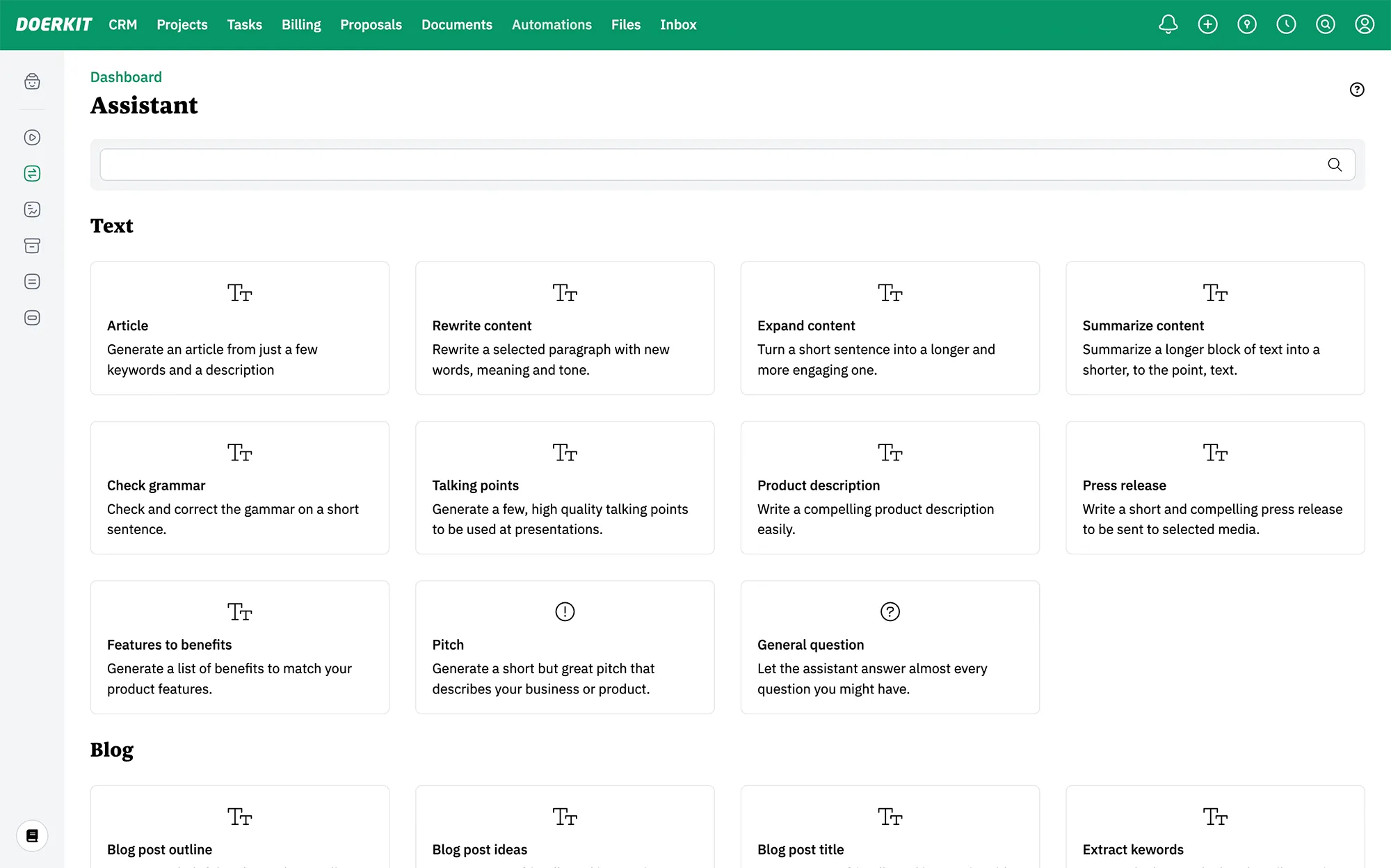This screenshot has height=868, width=1391.
Task: Click the notifications bell icon
Action: (1168, 25)
